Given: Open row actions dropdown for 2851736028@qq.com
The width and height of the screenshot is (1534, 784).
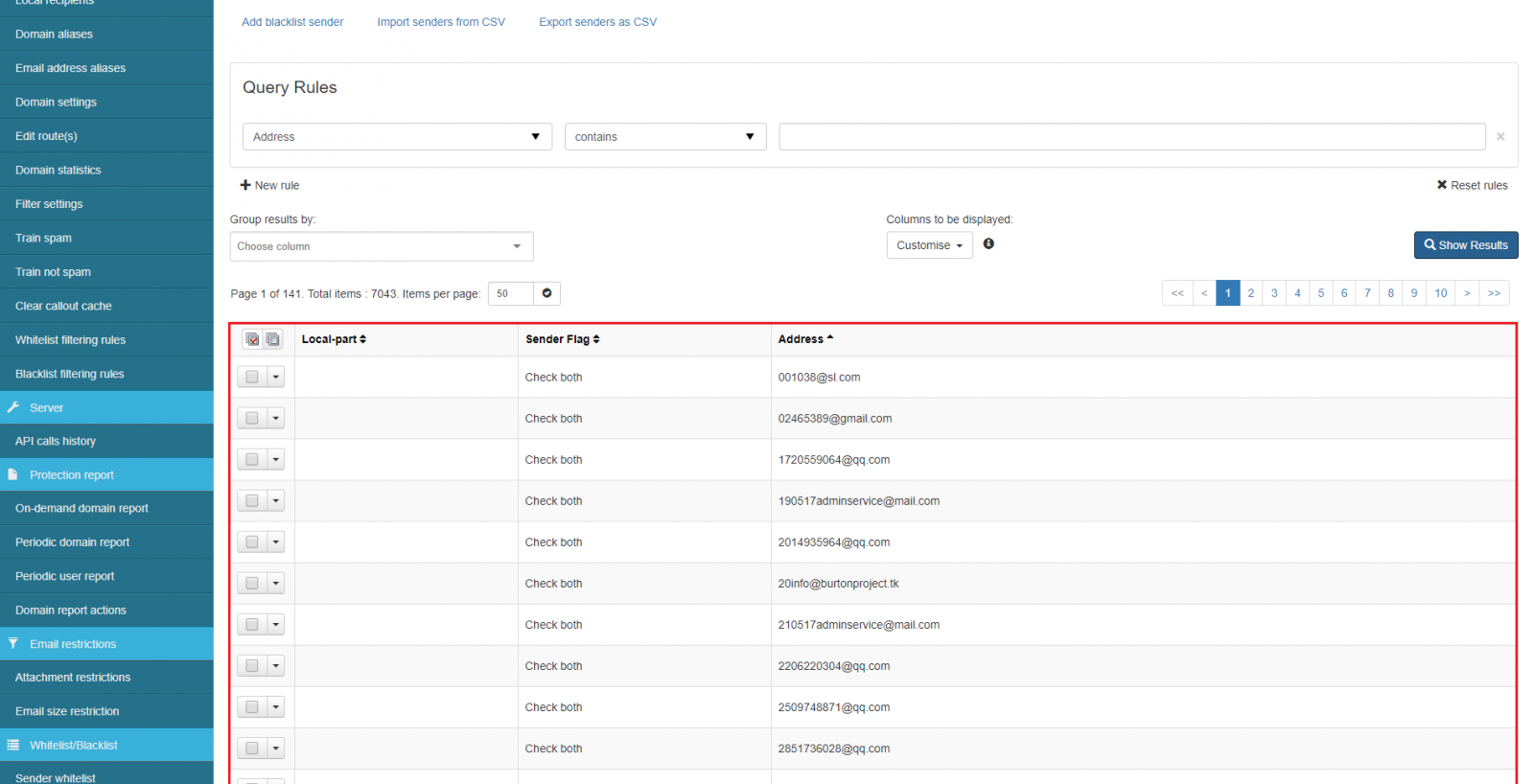Looking at the screenshot, I should 276,749.
